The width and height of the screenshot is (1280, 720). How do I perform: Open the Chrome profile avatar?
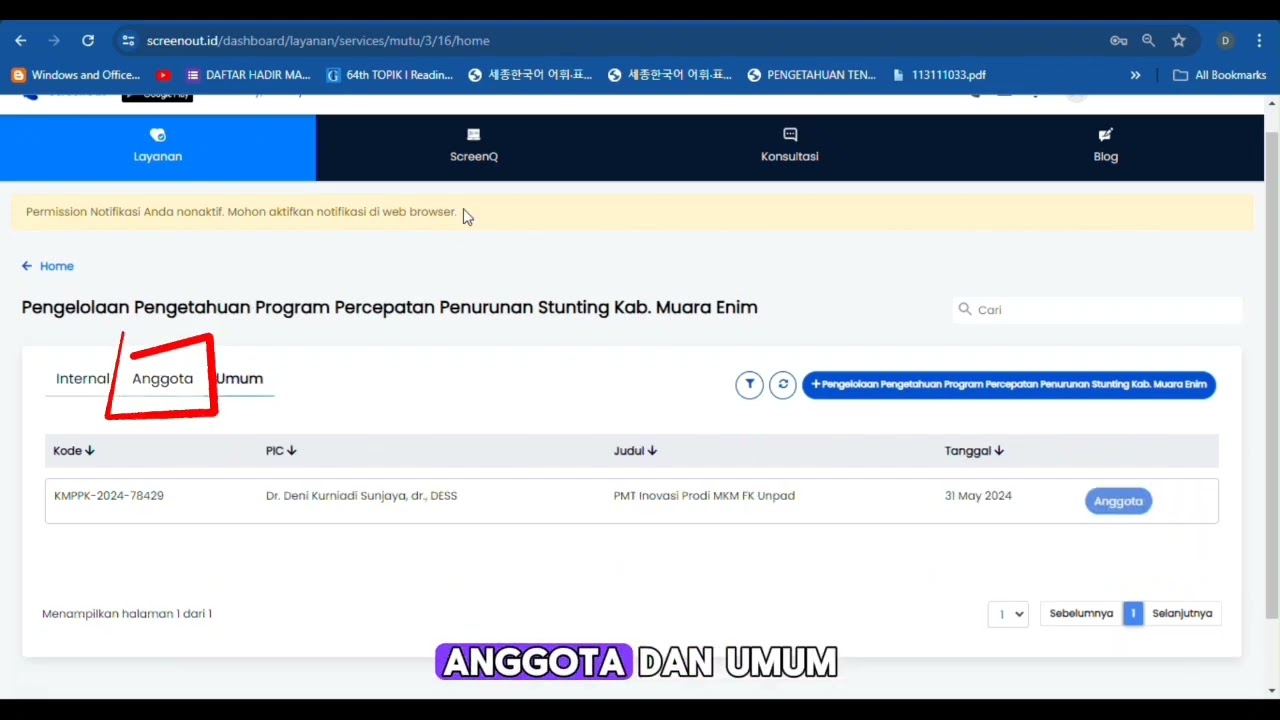click(1225, 41)
